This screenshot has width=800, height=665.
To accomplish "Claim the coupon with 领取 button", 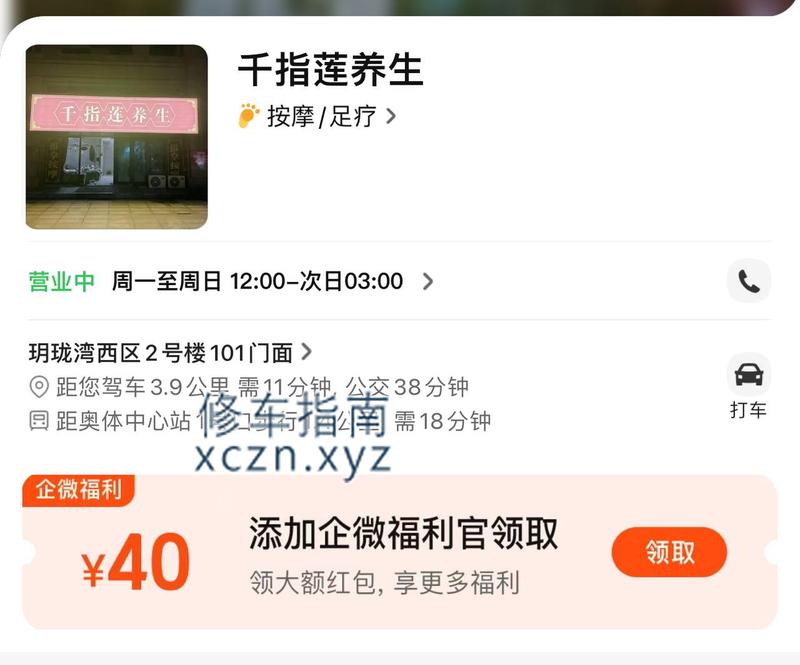I will pyautogui.click(x=669, y=552).
